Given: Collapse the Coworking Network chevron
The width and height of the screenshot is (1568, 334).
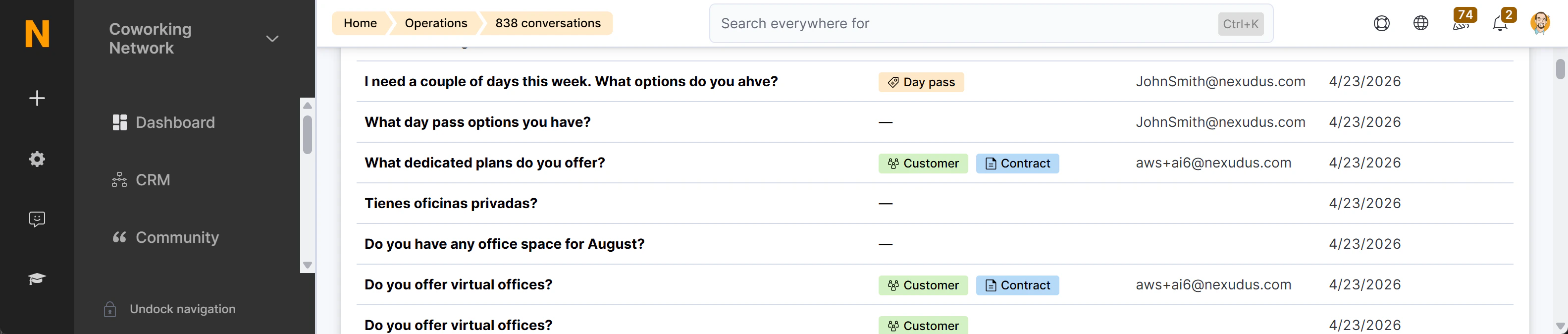Looking at the screenshot, I should coord(272,38).
